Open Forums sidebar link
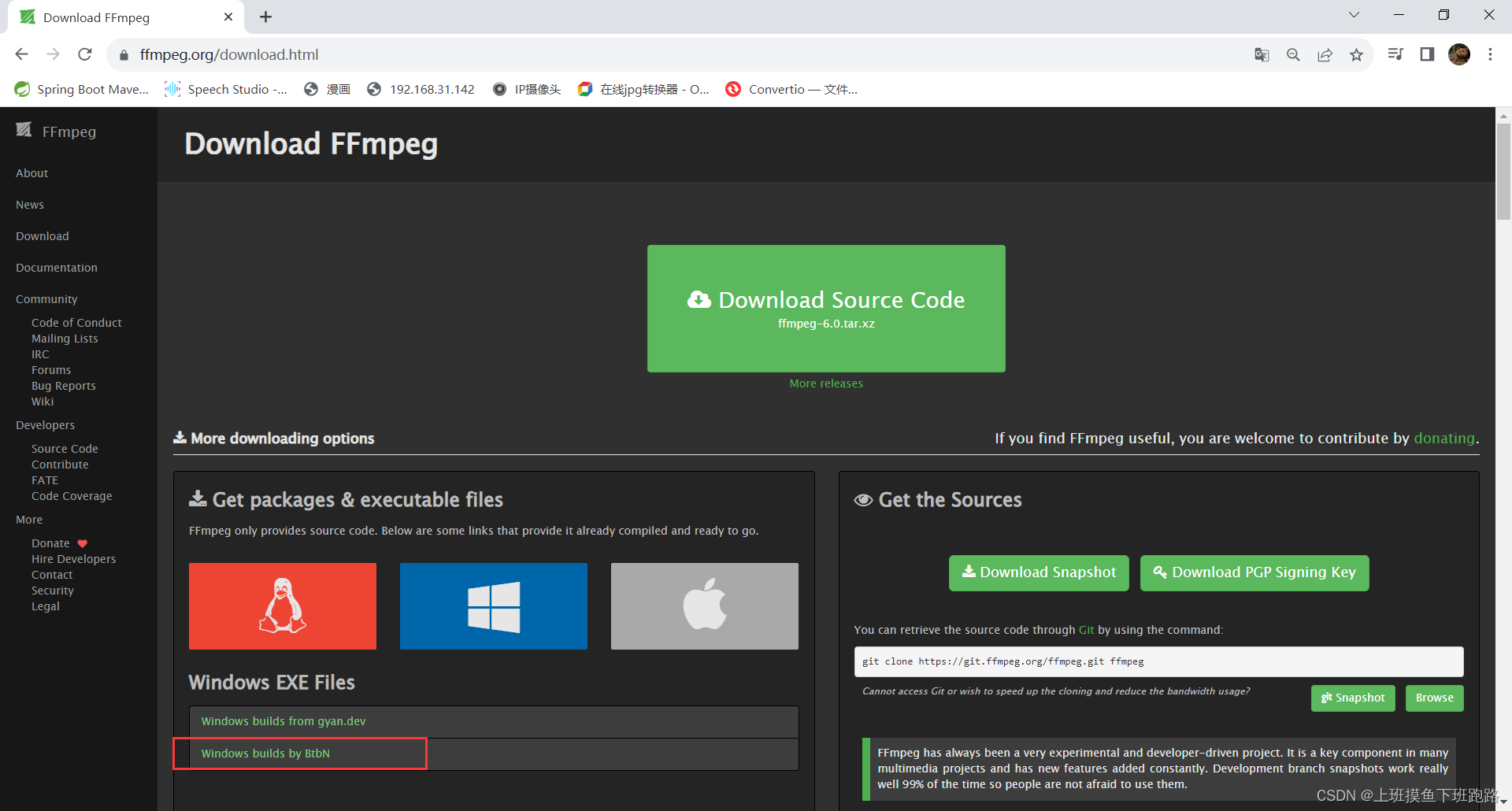This screenshot has height=811, width=1512. coord(51,370)
